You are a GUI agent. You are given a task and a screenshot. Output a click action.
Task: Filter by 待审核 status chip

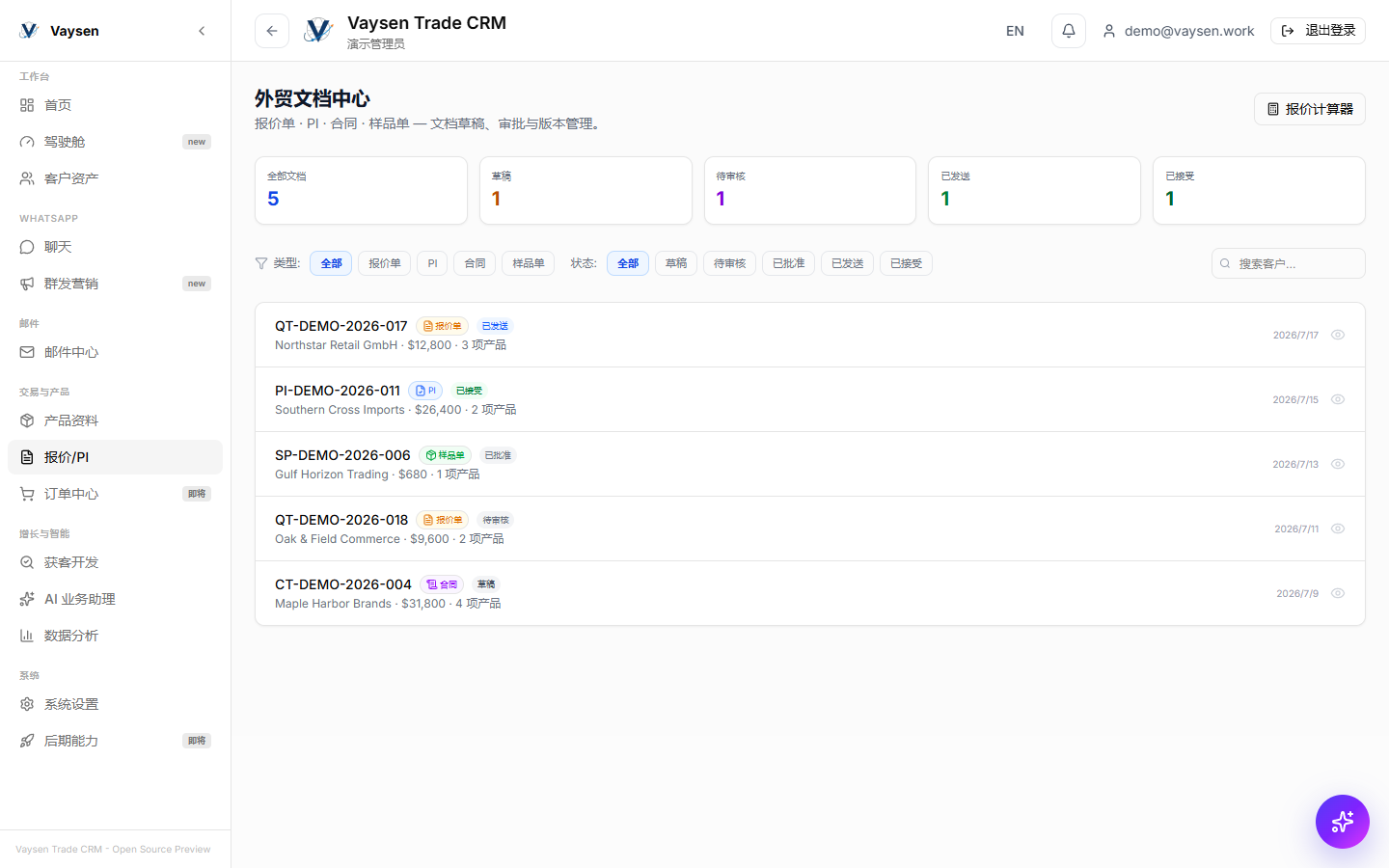(x=729, y=263)
